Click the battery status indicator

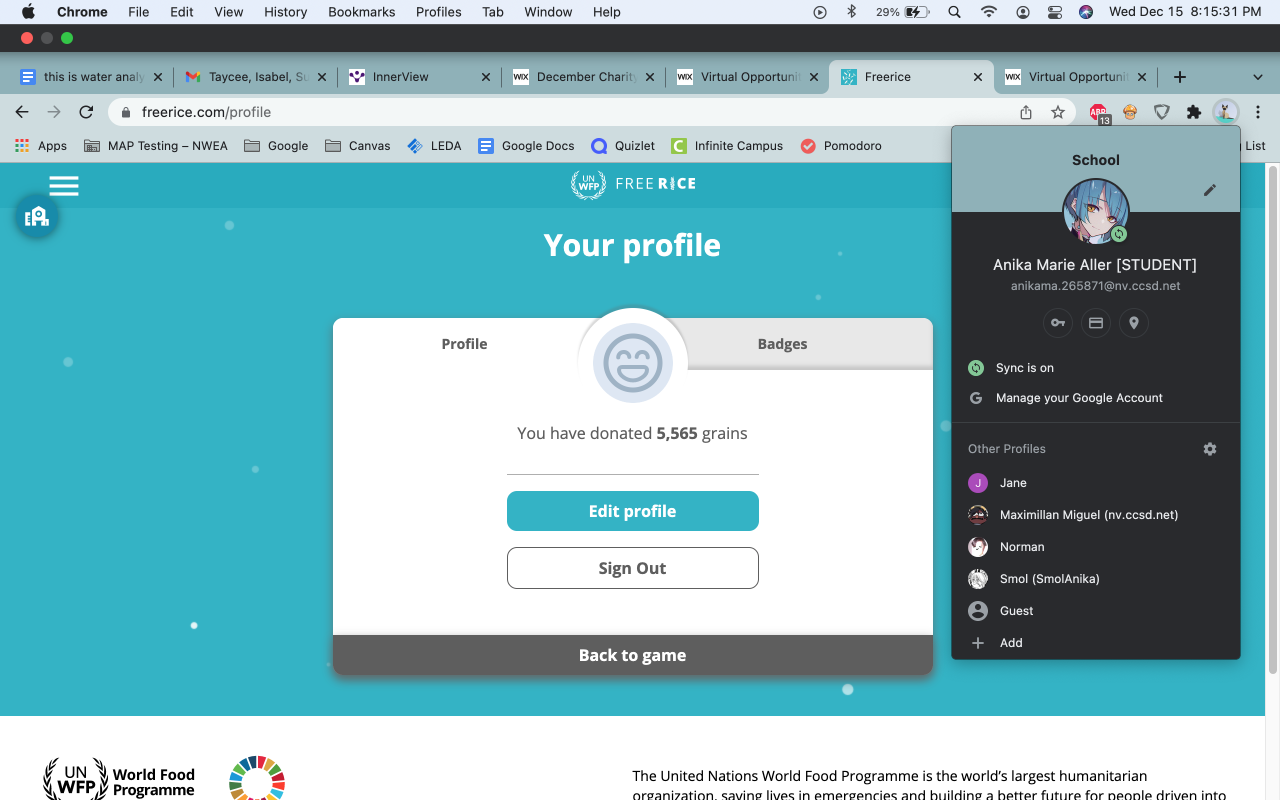903,12
